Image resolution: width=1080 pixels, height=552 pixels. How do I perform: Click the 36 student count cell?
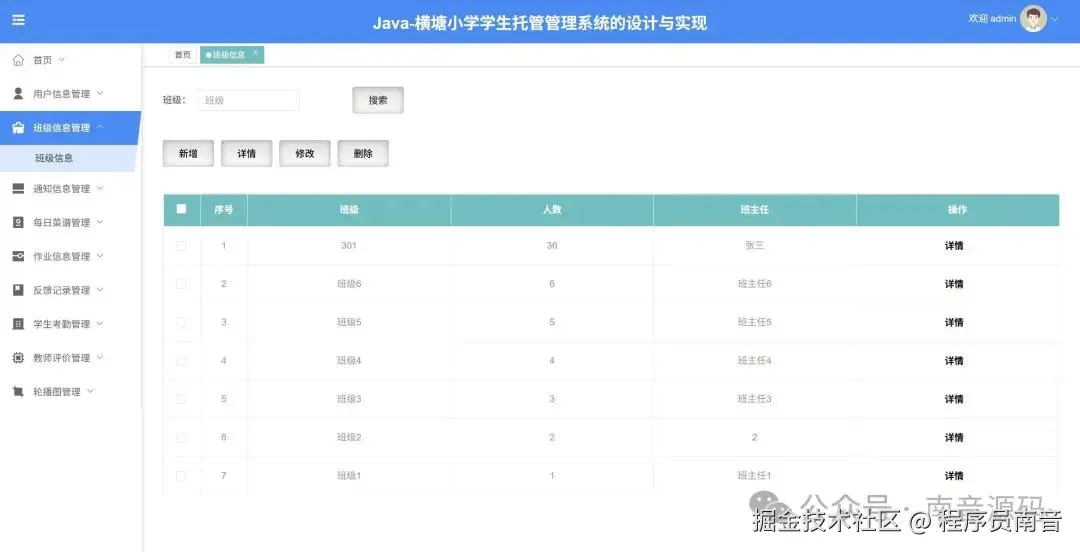coord(552,245)
